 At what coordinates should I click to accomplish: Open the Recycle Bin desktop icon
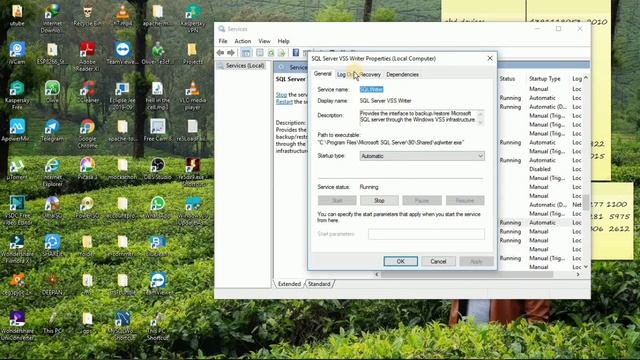coord(87,15)
